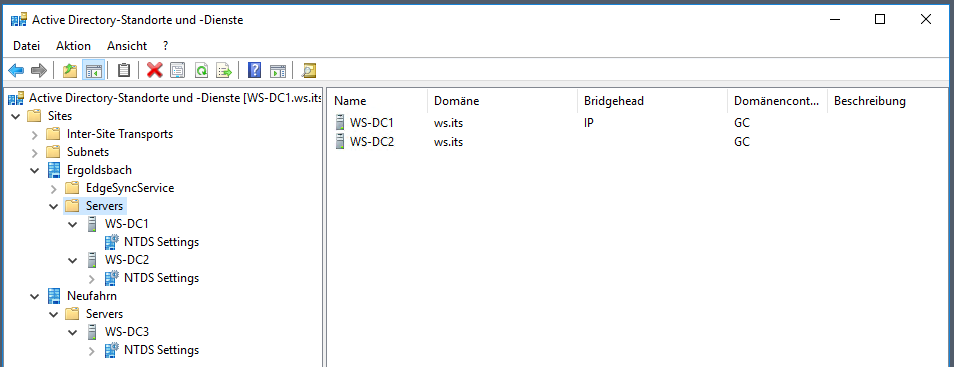Expand the Inter-Site Transports node
The height and width of the screenshot is (367, 954).
tap(35, 134)
